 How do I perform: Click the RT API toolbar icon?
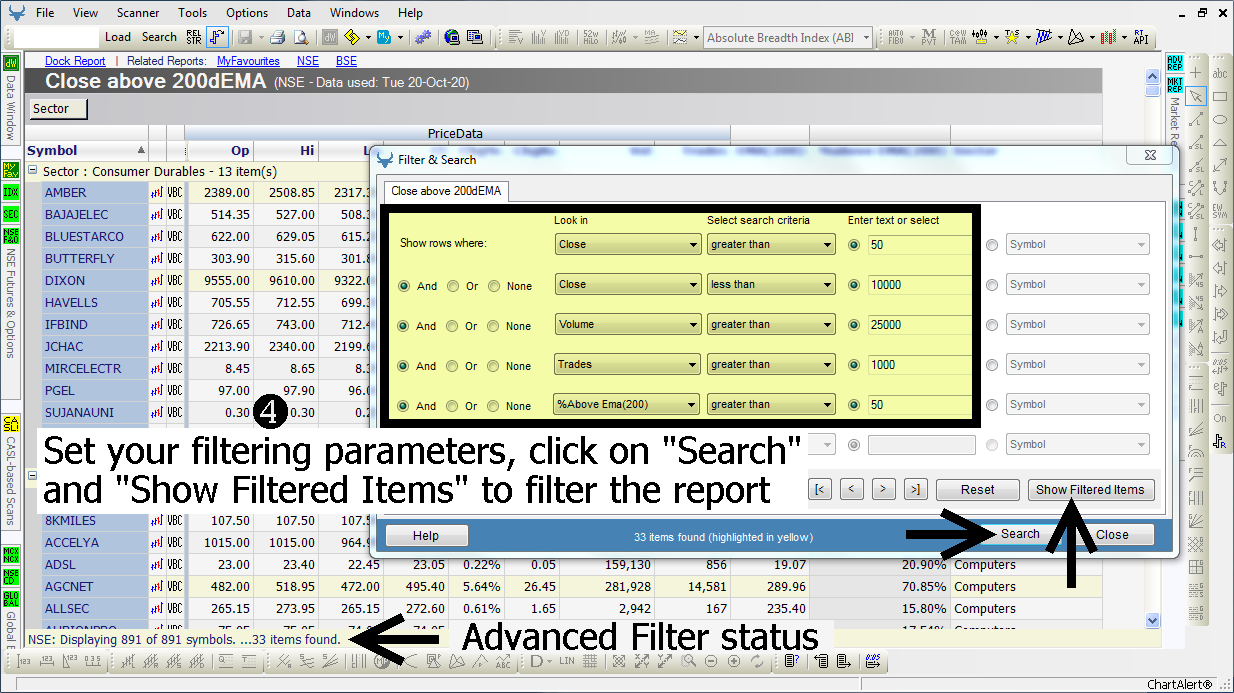point(1141,37)
